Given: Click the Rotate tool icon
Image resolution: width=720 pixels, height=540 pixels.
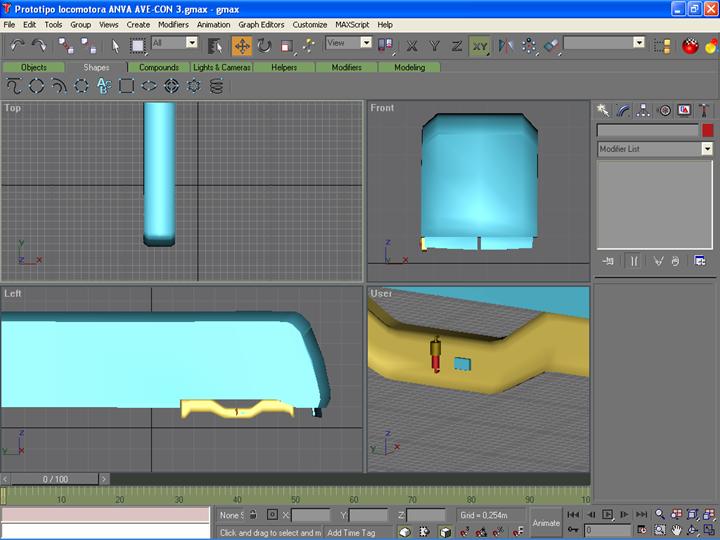Looking at the screenshot, I should (x=264, y=46).
